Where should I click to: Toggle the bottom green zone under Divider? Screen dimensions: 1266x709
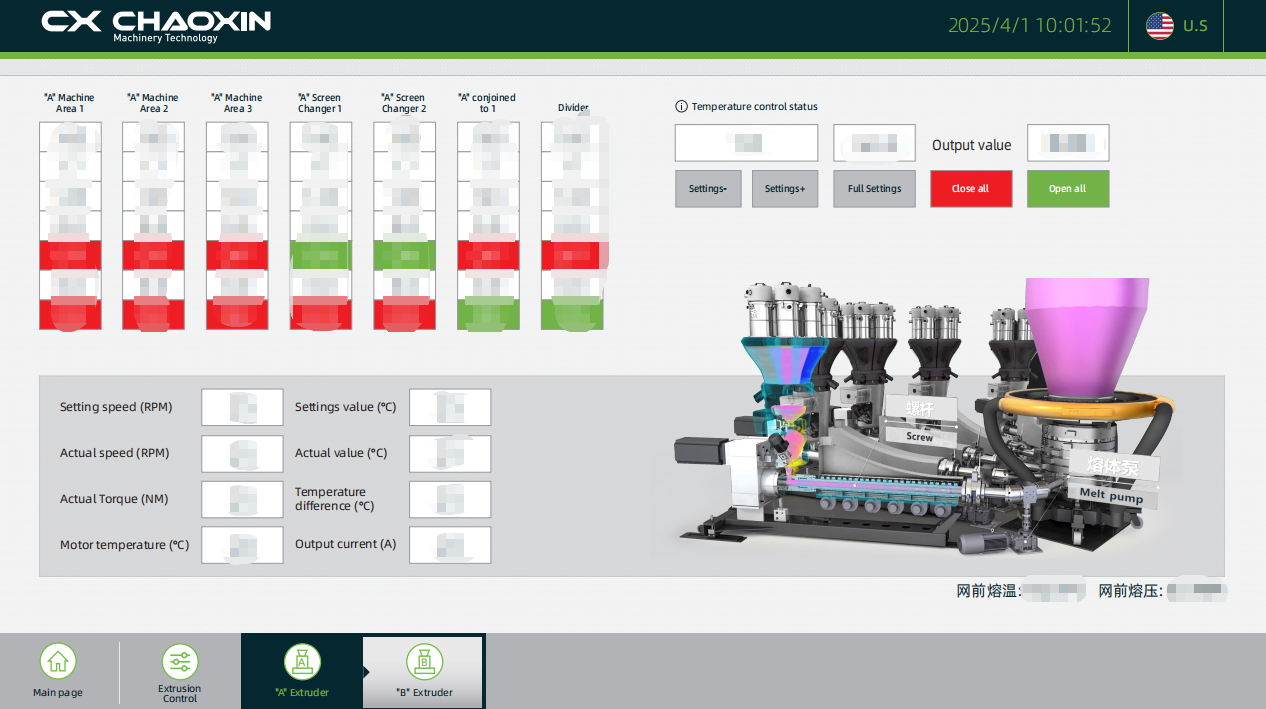click(572, 312)
